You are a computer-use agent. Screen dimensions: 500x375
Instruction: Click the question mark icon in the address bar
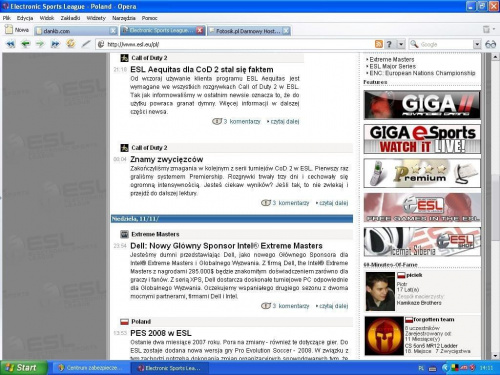[x=389, y=44]
